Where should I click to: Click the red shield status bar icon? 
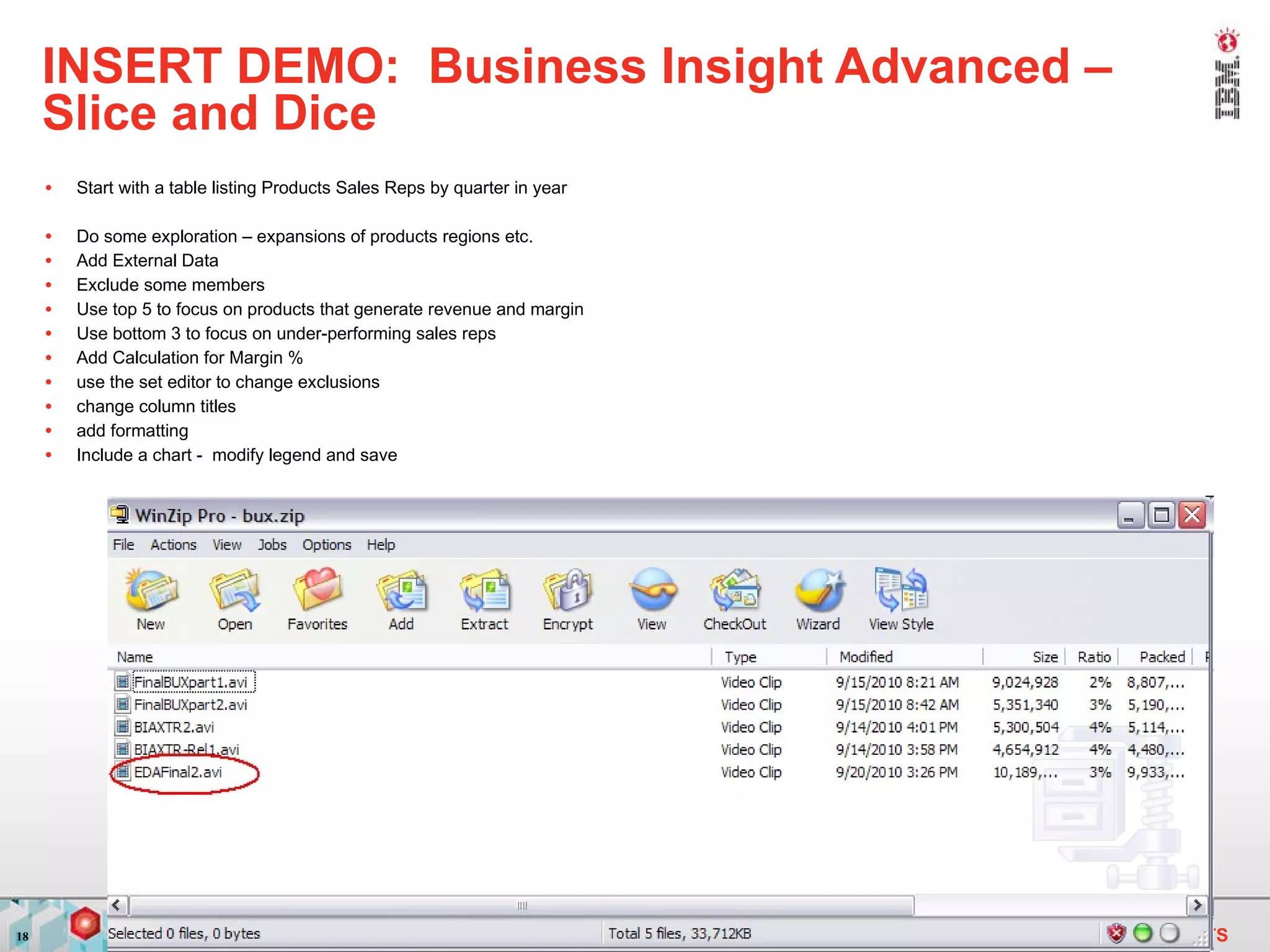[1116, 933]
